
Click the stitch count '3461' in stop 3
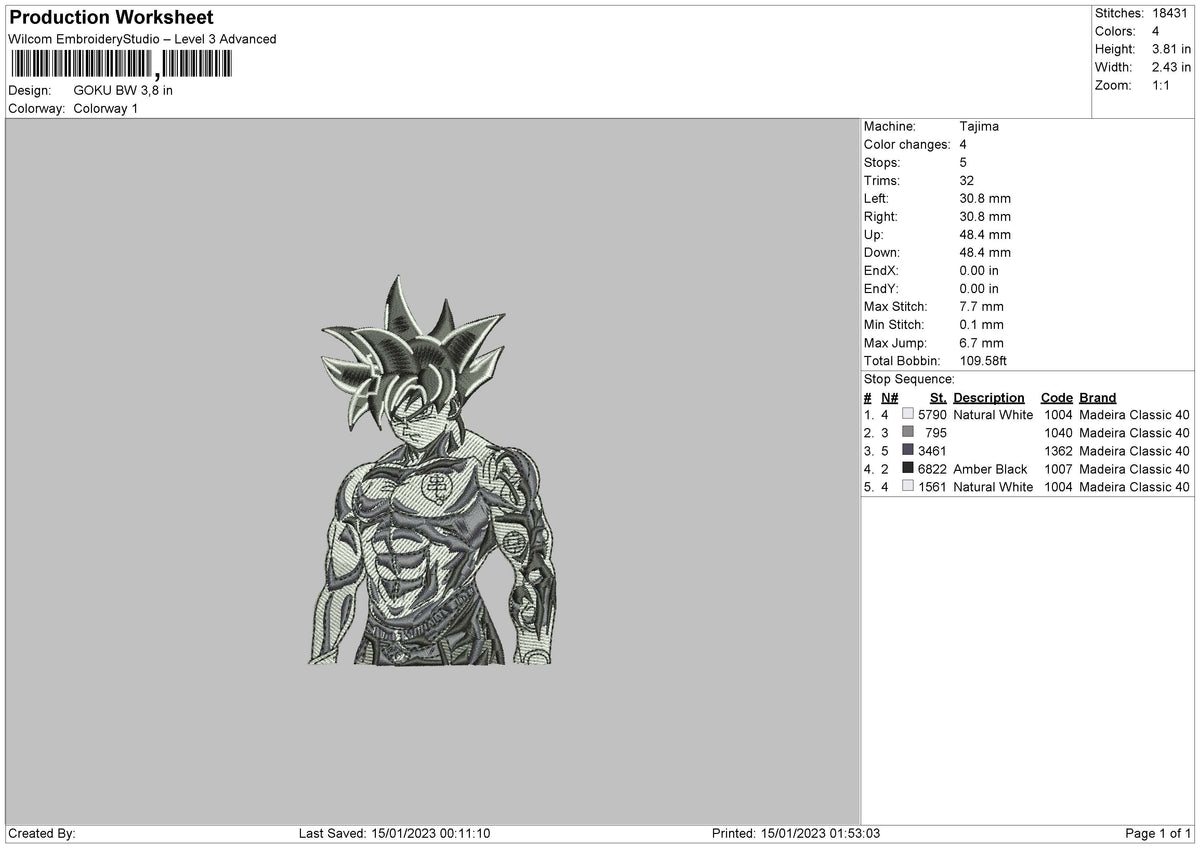932,451
